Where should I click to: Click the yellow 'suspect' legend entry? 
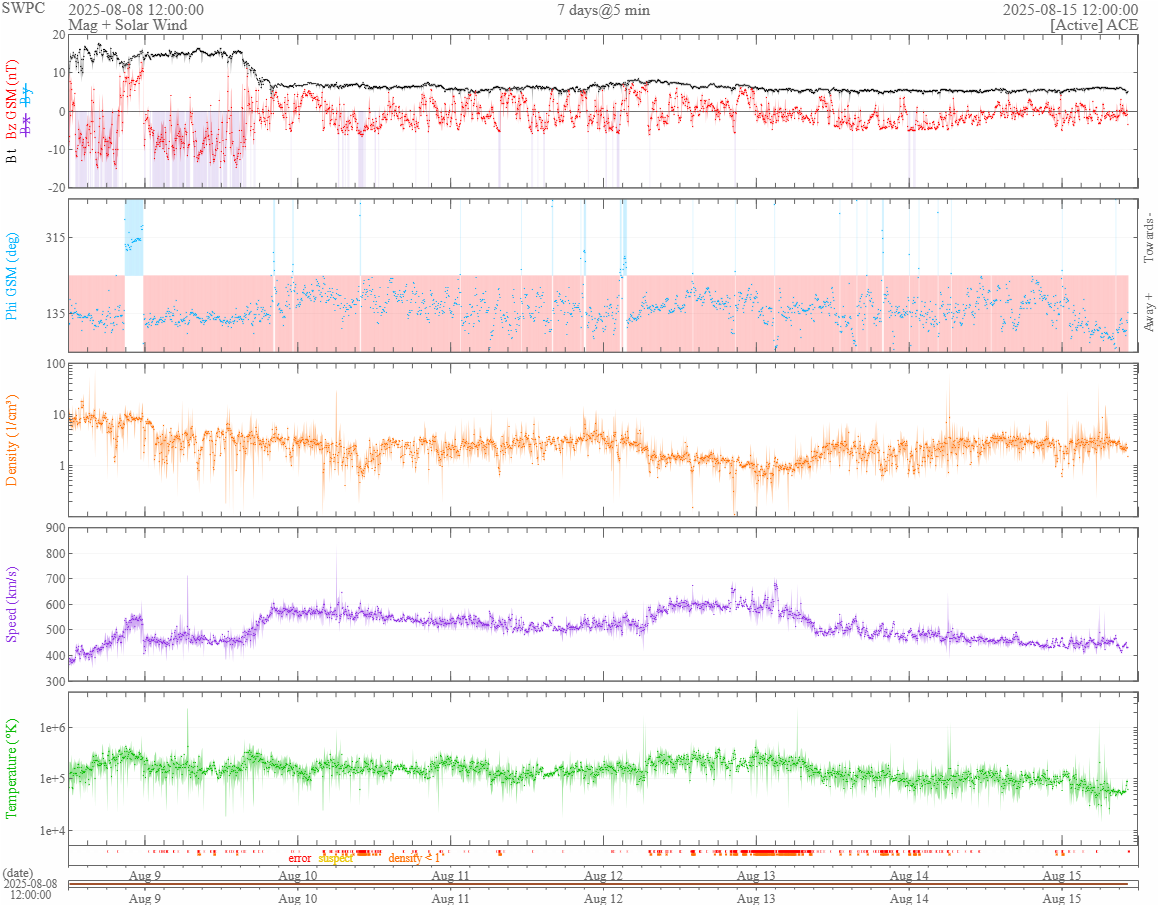(336, 858)
